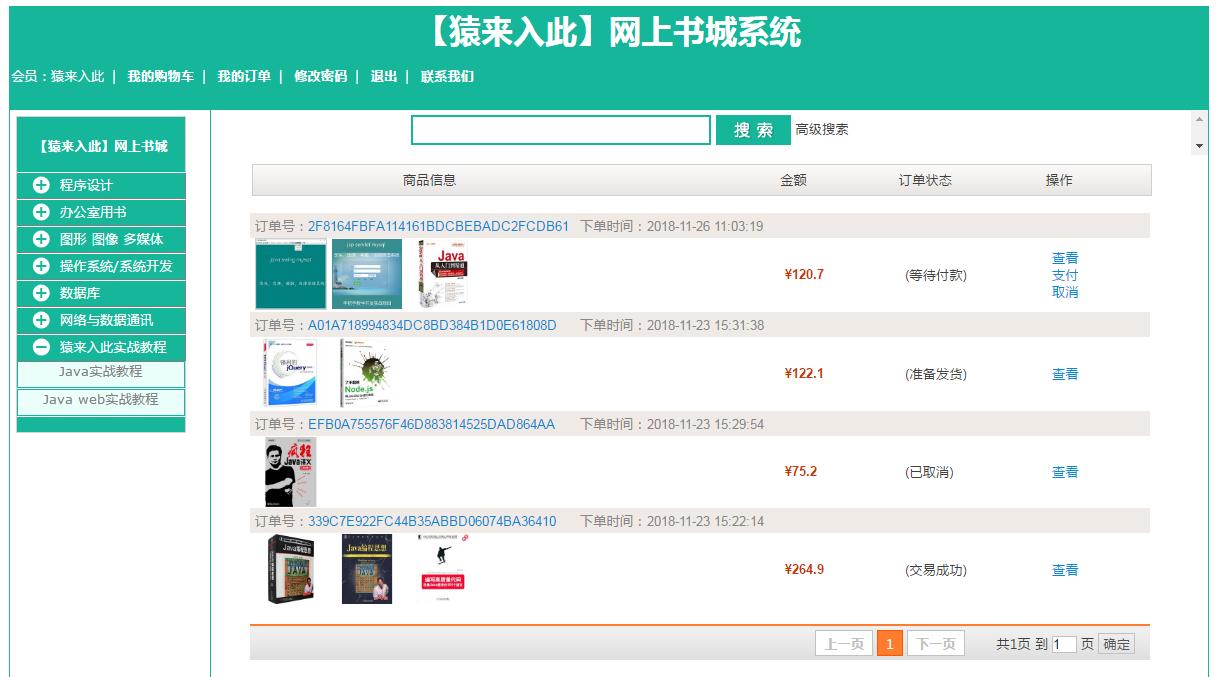View the 交易成功 order via 查看
The height and width of the screenshot is (677, 1218).
1065,569
